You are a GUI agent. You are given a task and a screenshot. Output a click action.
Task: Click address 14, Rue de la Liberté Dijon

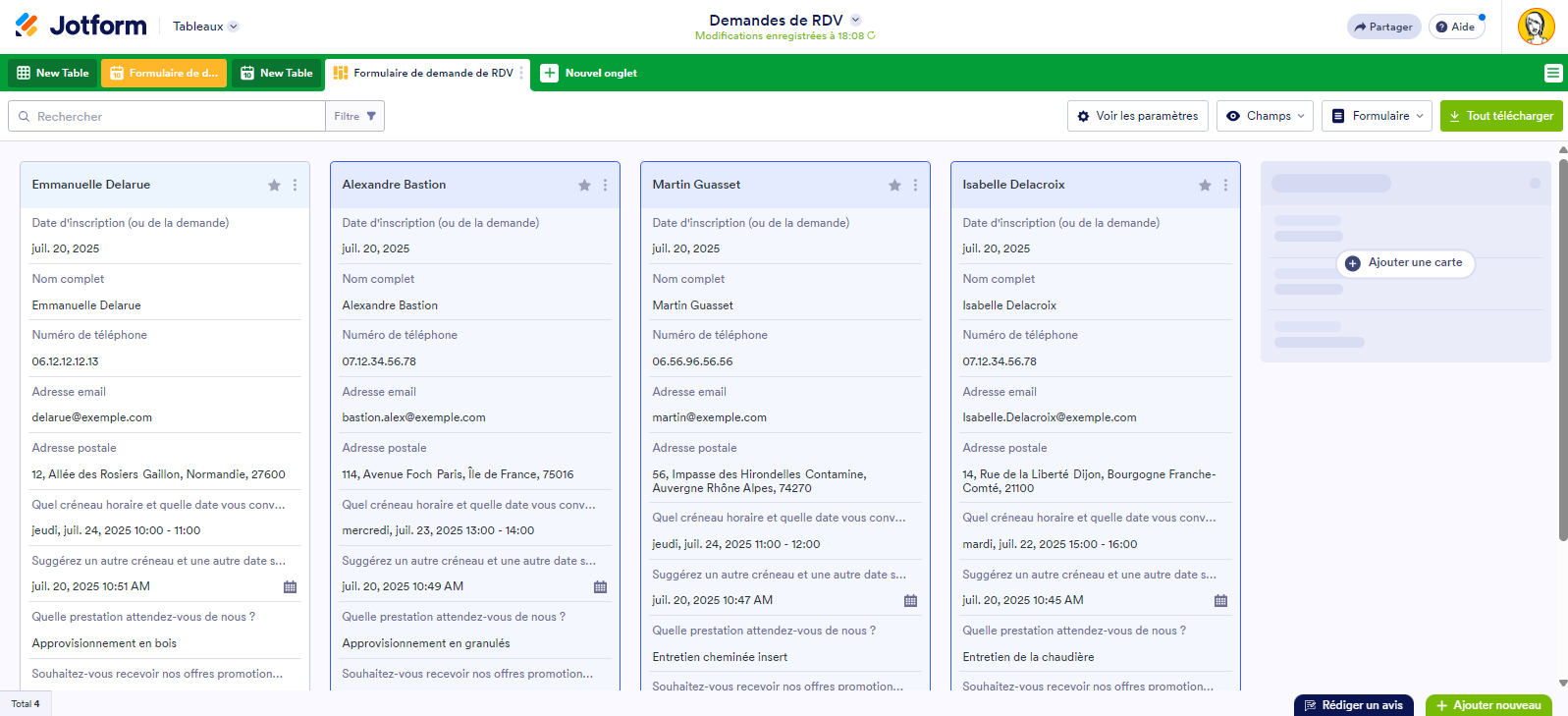pos(1089,481)
